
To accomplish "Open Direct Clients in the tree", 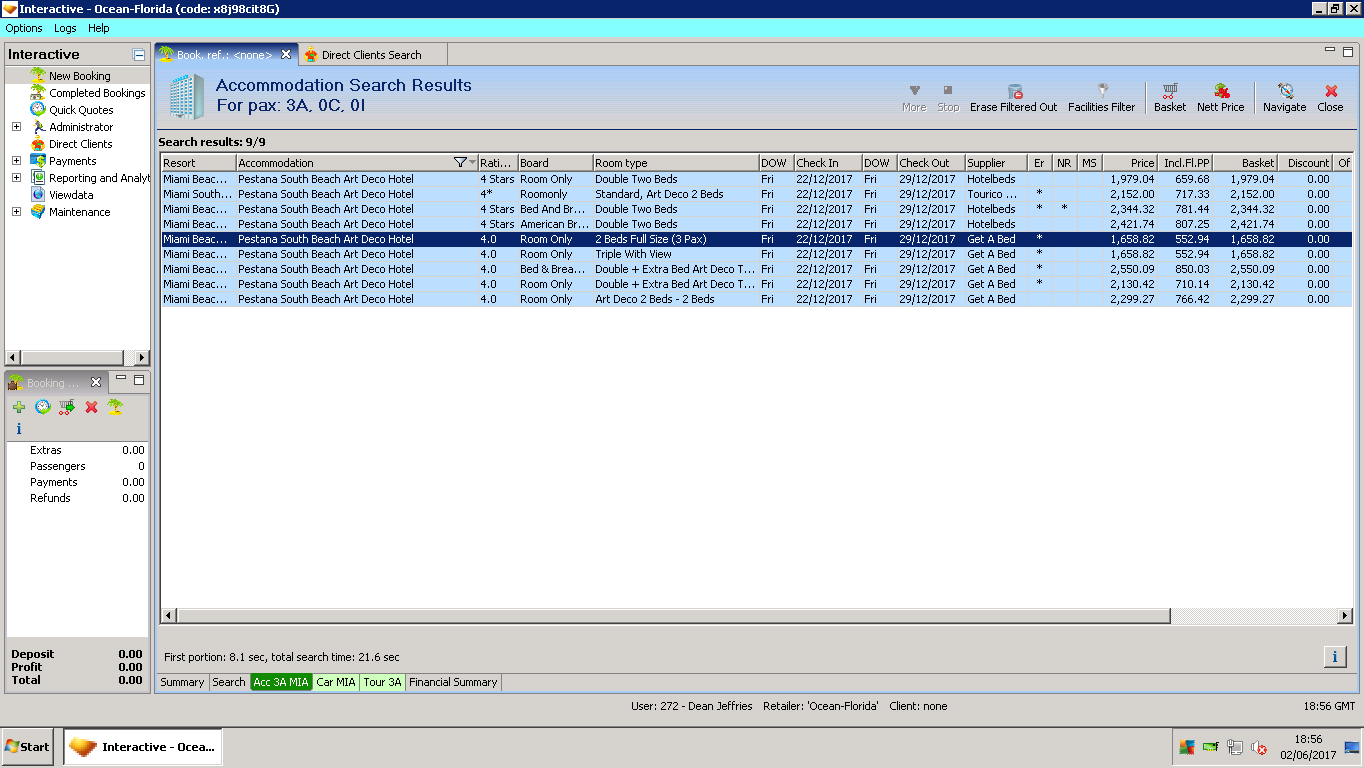I will [80, 144].
